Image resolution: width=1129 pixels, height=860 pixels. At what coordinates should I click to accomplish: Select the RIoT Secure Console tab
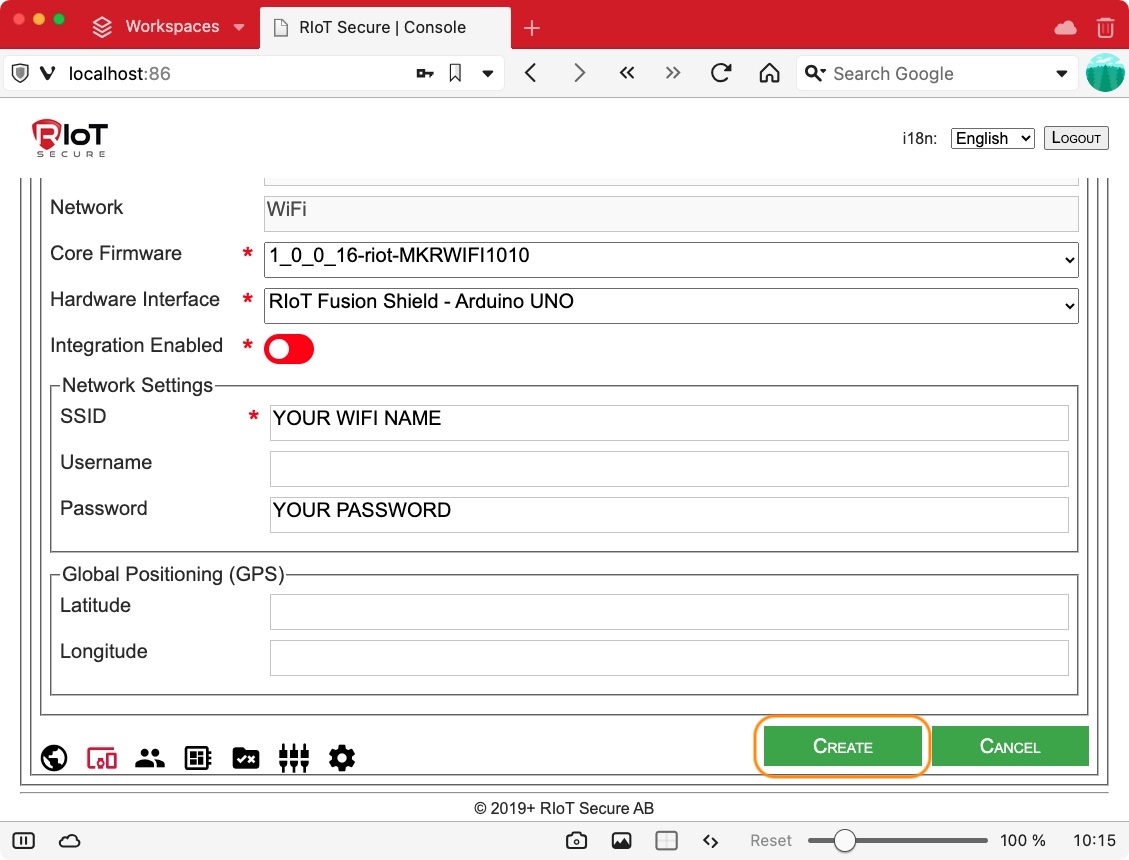coord(382,27)
